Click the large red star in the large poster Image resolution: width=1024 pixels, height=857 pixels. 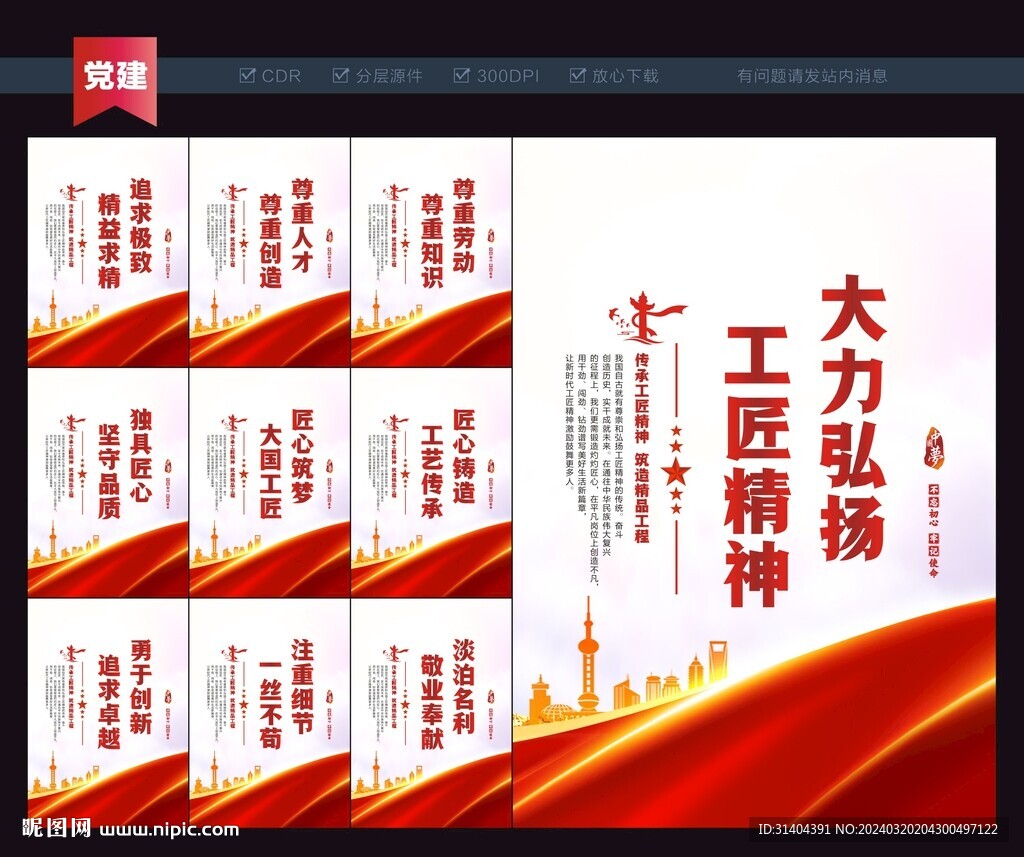[675, 472]
